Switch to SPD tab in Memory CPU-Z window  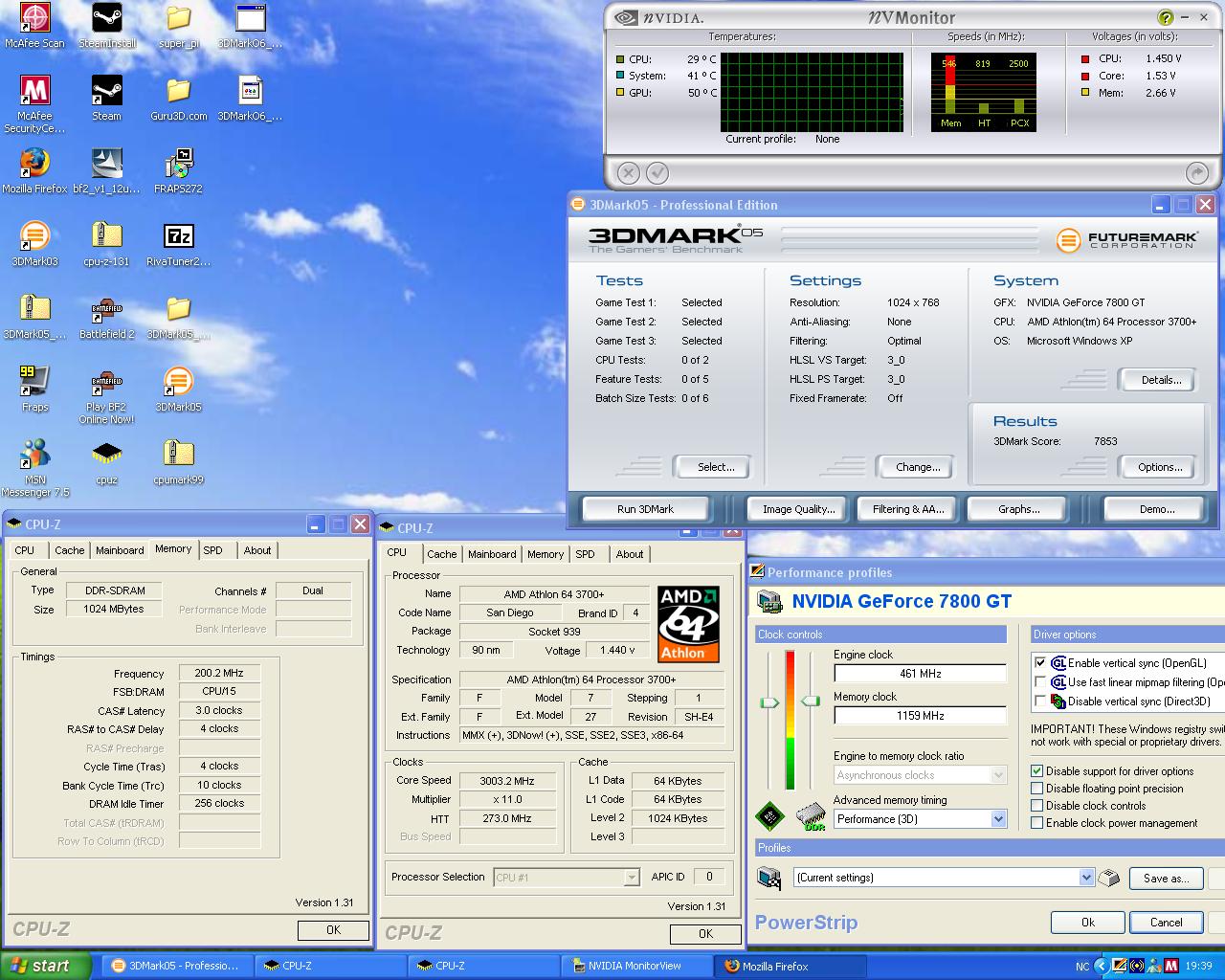212,550
